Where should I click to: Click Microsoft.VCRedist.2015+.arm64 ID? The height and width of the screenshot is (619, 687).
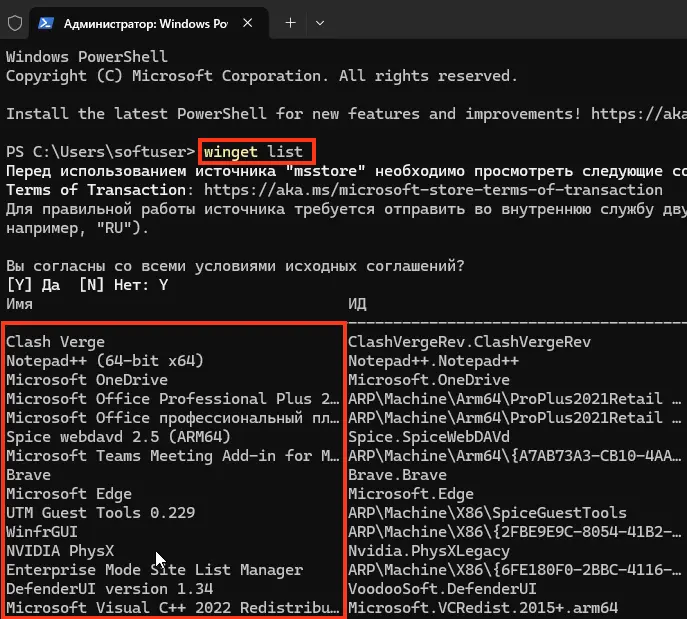coord(483,608)
